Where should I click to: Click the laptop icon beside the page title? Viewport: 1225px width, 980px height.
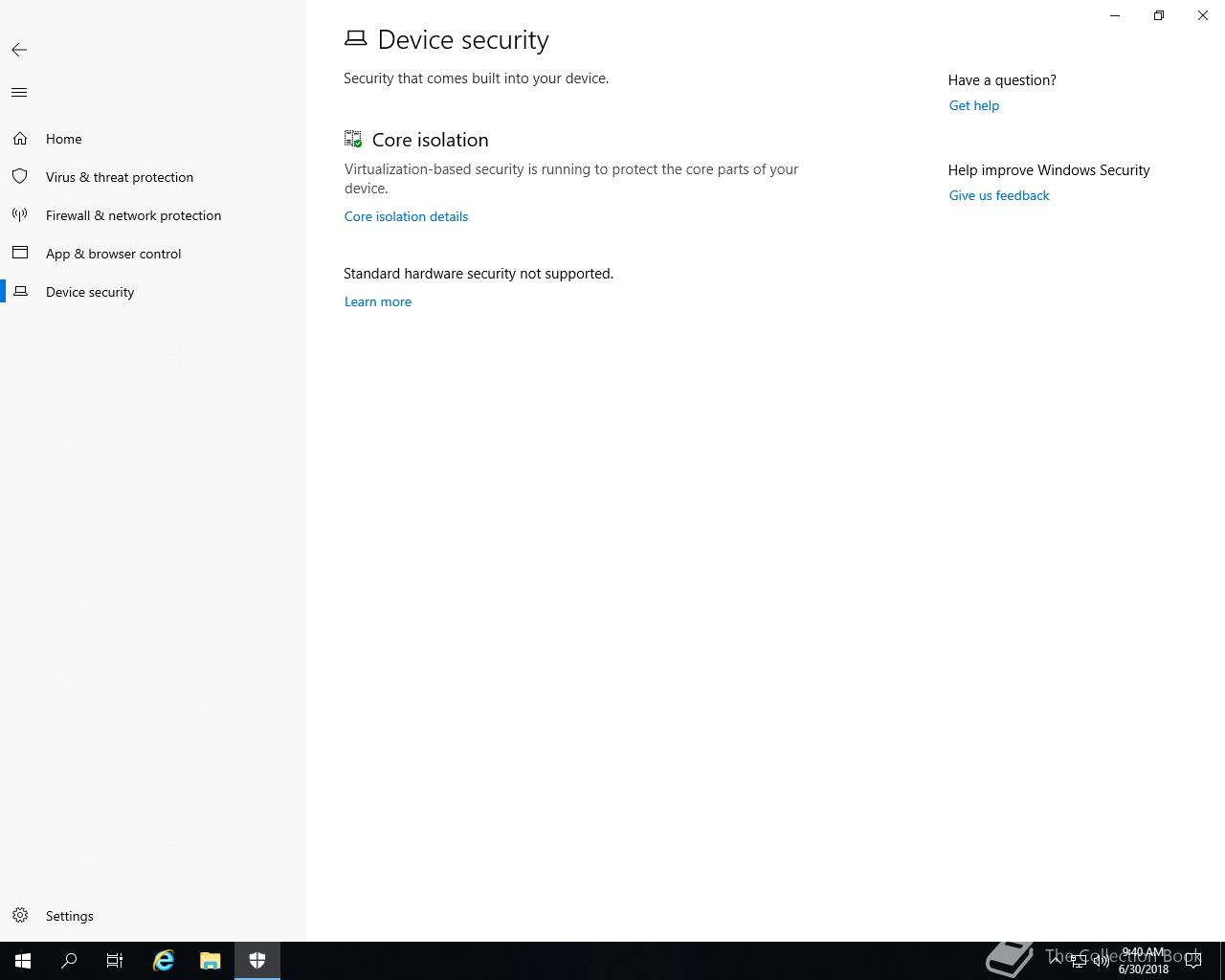click(x=355, y=38)
